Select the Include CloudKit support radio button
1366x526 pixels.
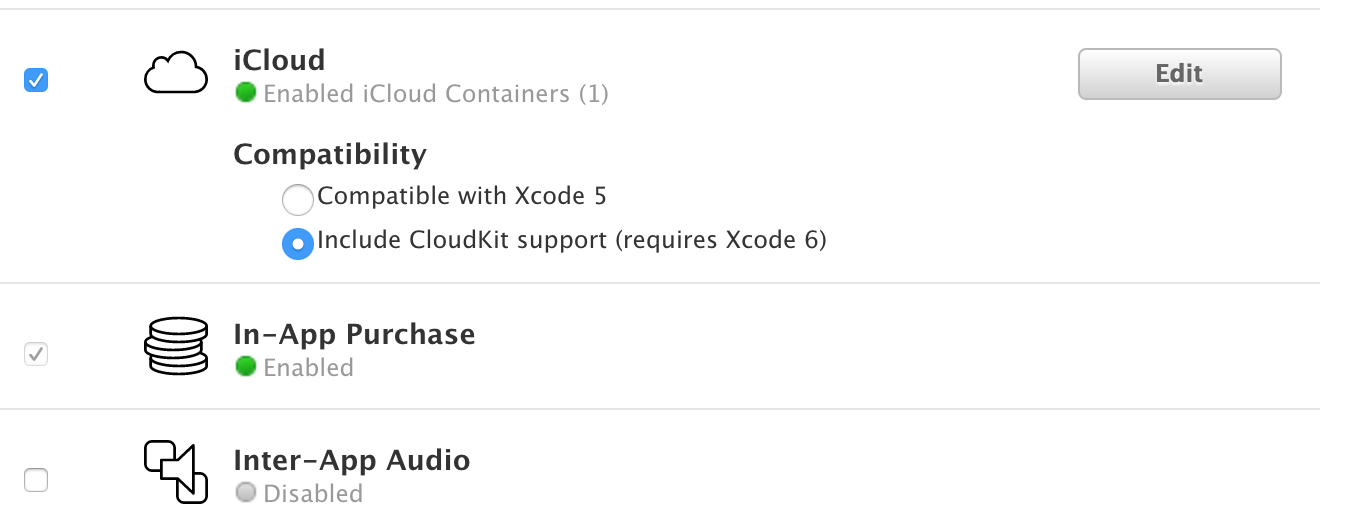(x=298, y=244)
